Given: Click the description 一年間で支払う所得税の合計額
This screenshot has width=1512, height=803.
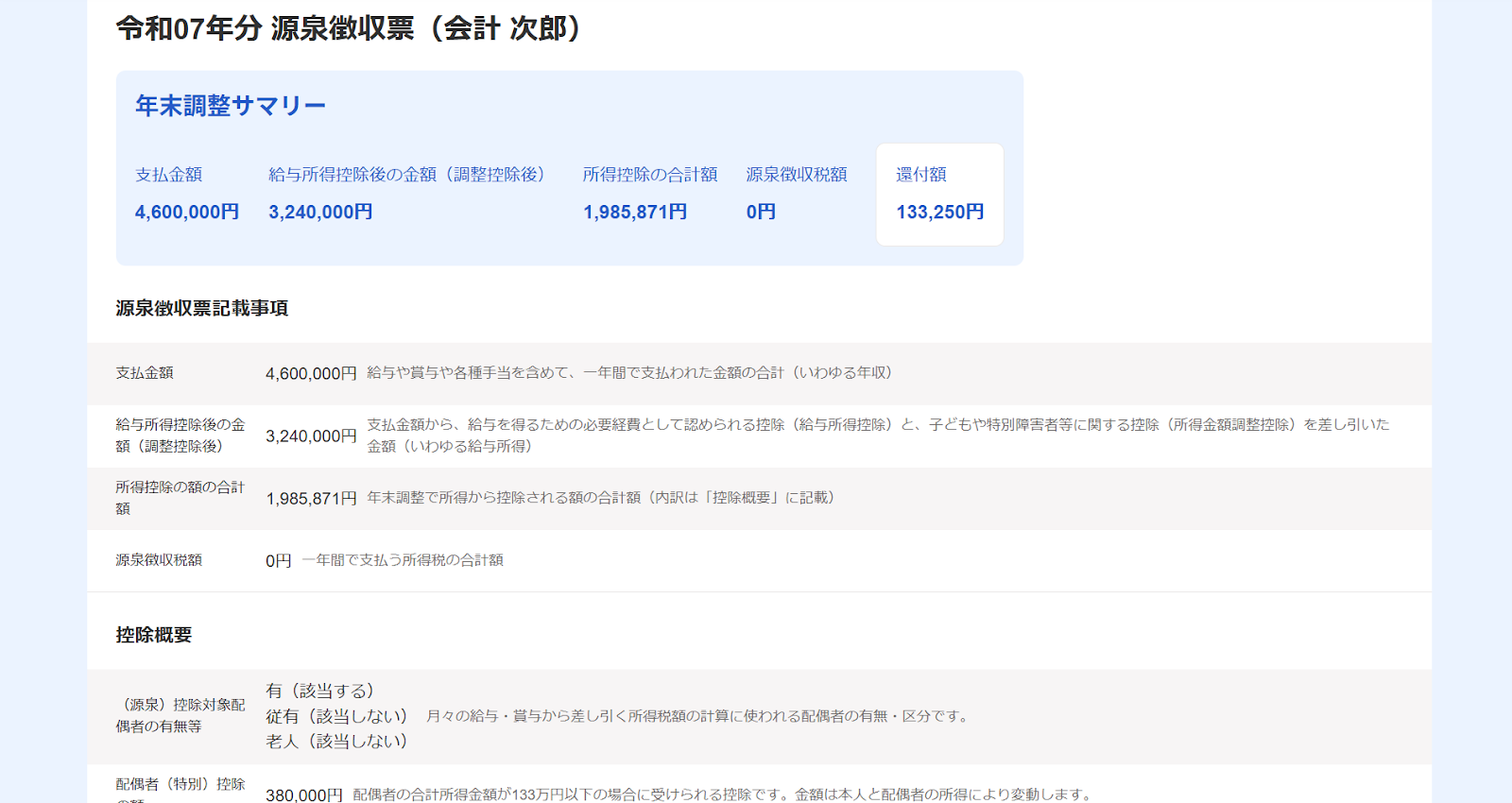Looking at the screenshot, I should click(403, 560).
